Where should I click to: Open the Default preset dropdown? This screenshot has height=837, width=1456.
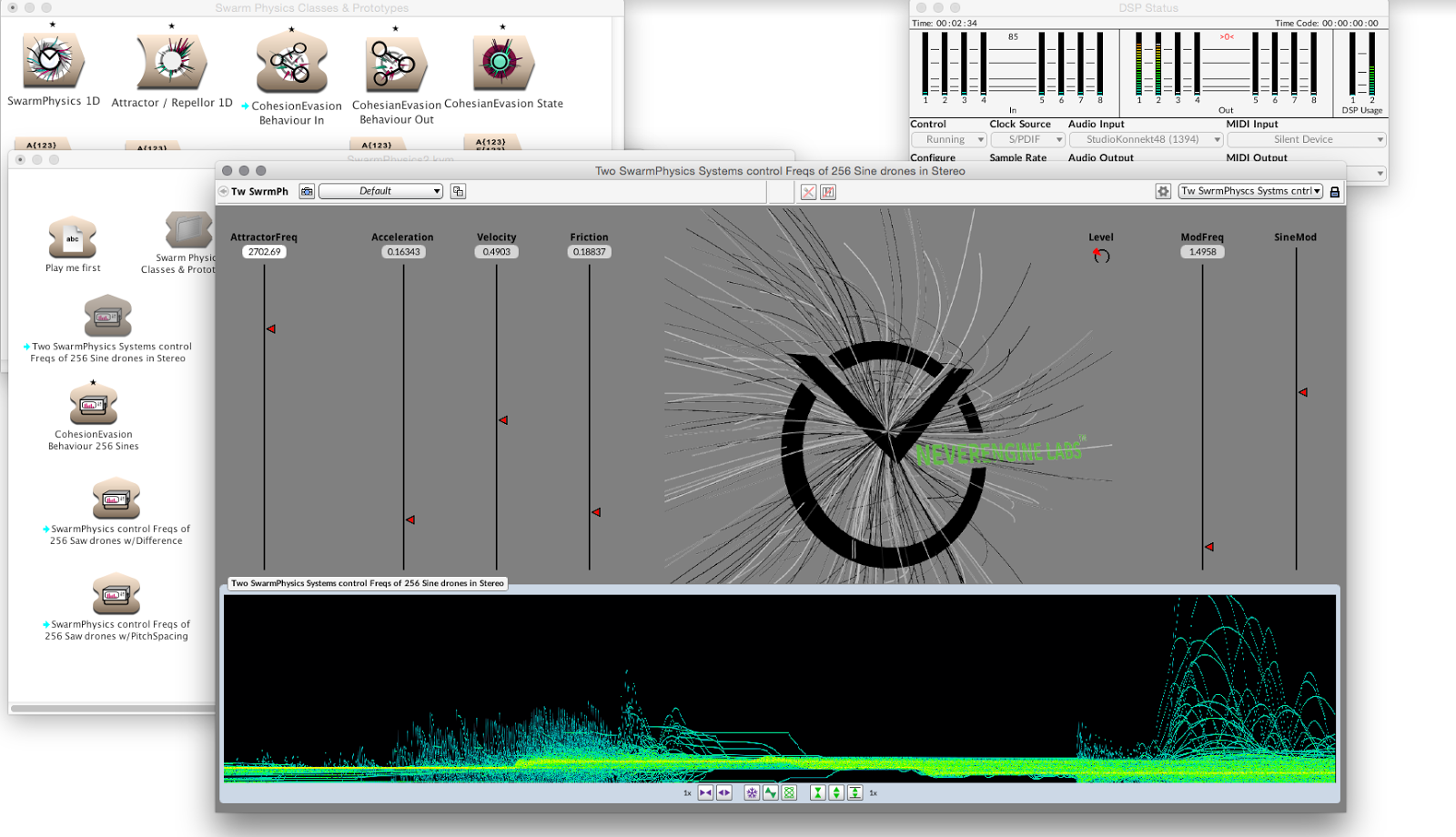pyautogui.click(x=380, y=192)
